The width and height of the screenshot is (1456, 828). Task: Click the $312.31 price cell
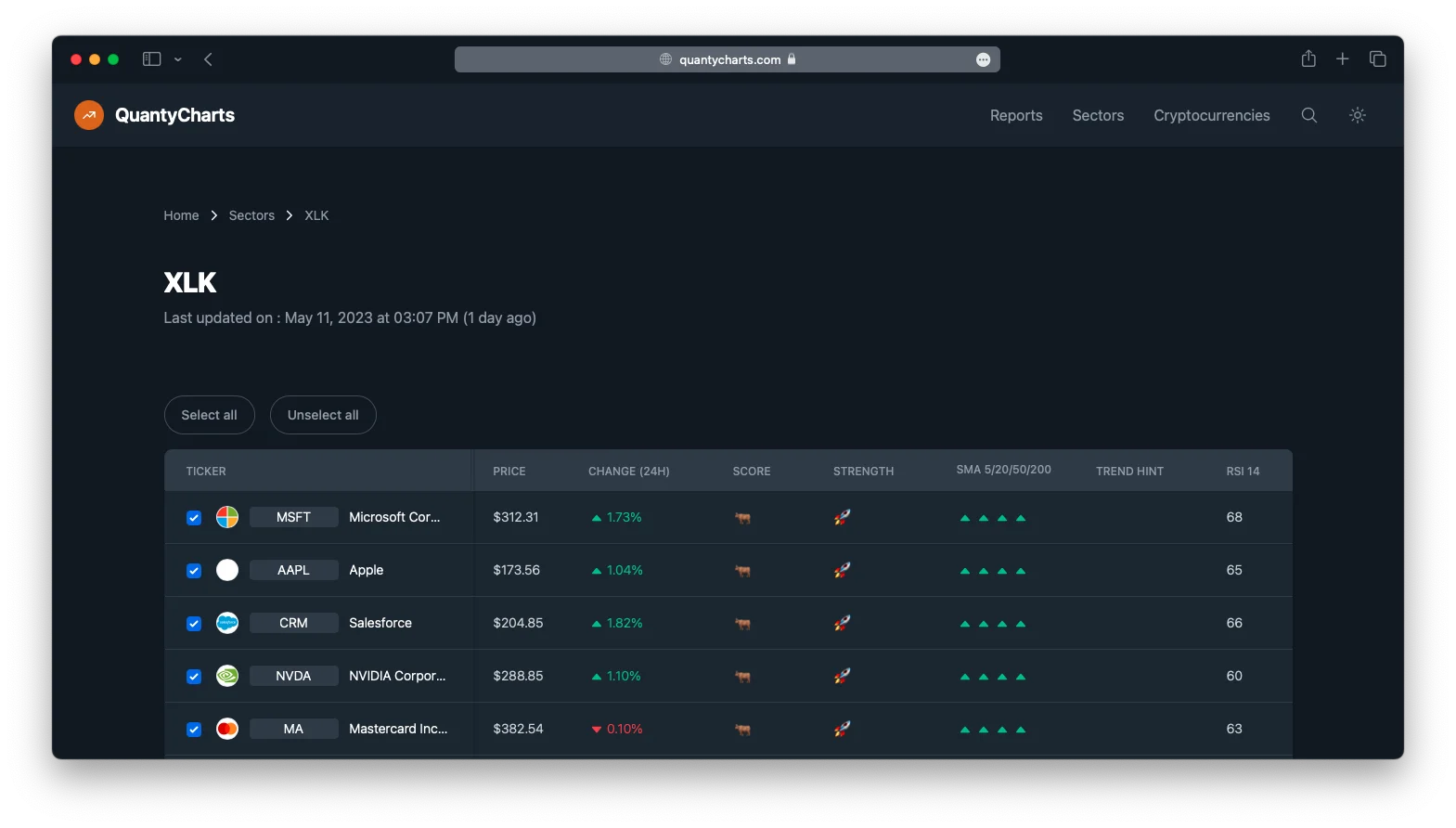point(516,517)
